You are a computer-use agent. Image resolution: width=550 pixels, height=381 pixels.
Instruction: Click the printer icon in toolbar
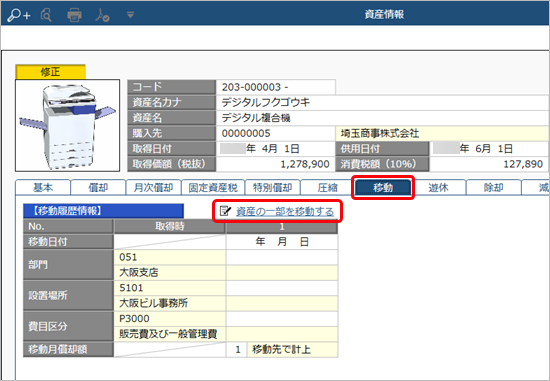(74, 15)
